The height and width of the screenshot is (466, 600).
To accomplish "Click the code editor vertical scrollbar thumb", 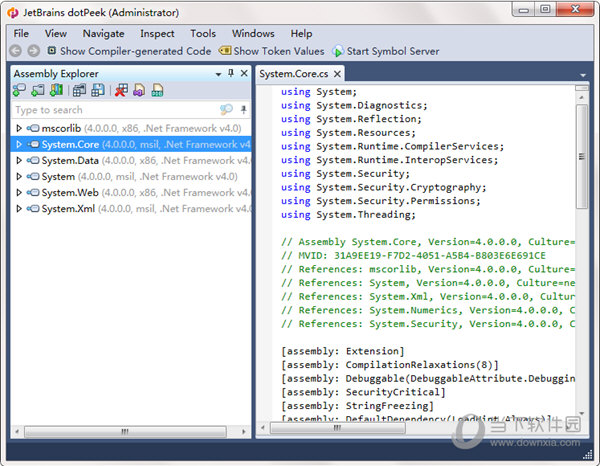I will click(x=582, y=156).
